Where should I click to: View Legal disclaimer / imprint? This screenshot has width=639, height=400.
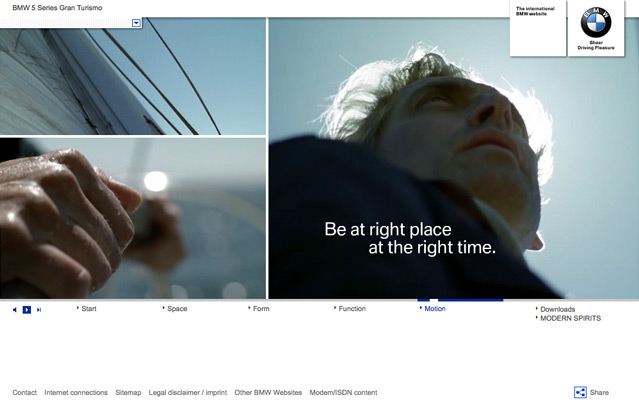(187, 393)
